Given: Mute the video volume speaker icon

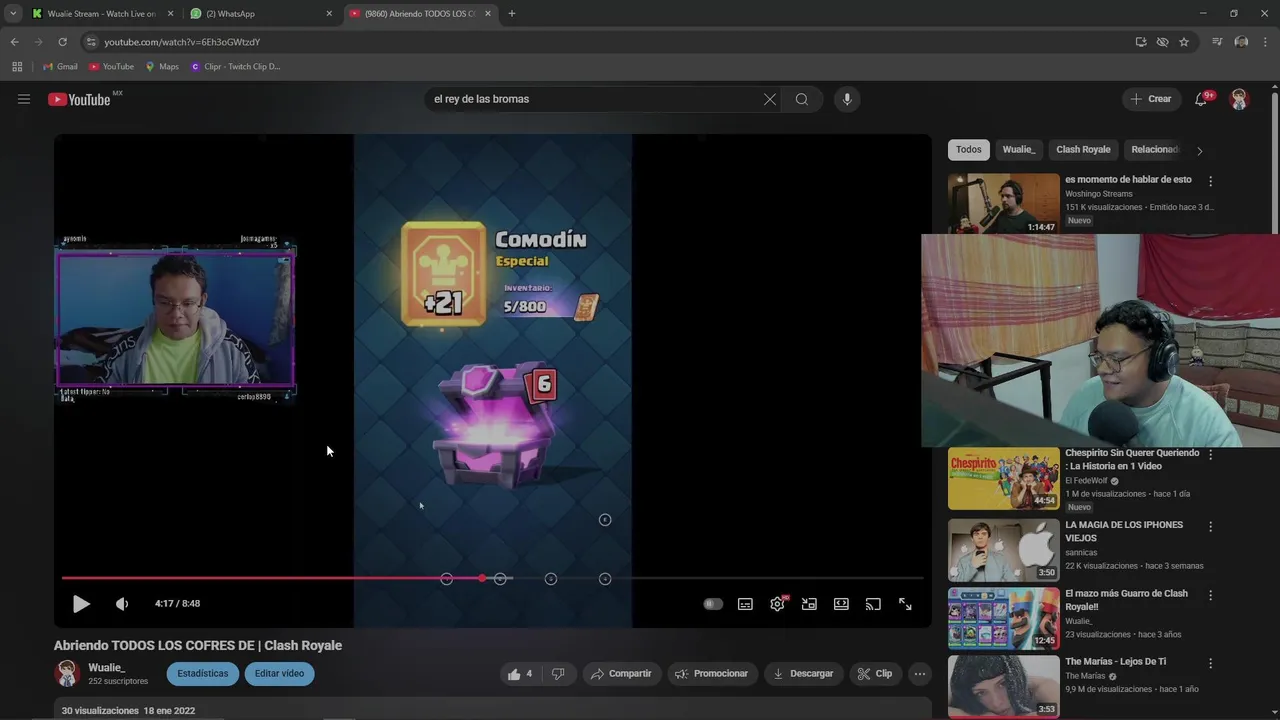Looking at the screenshot, I should [122, 604].
